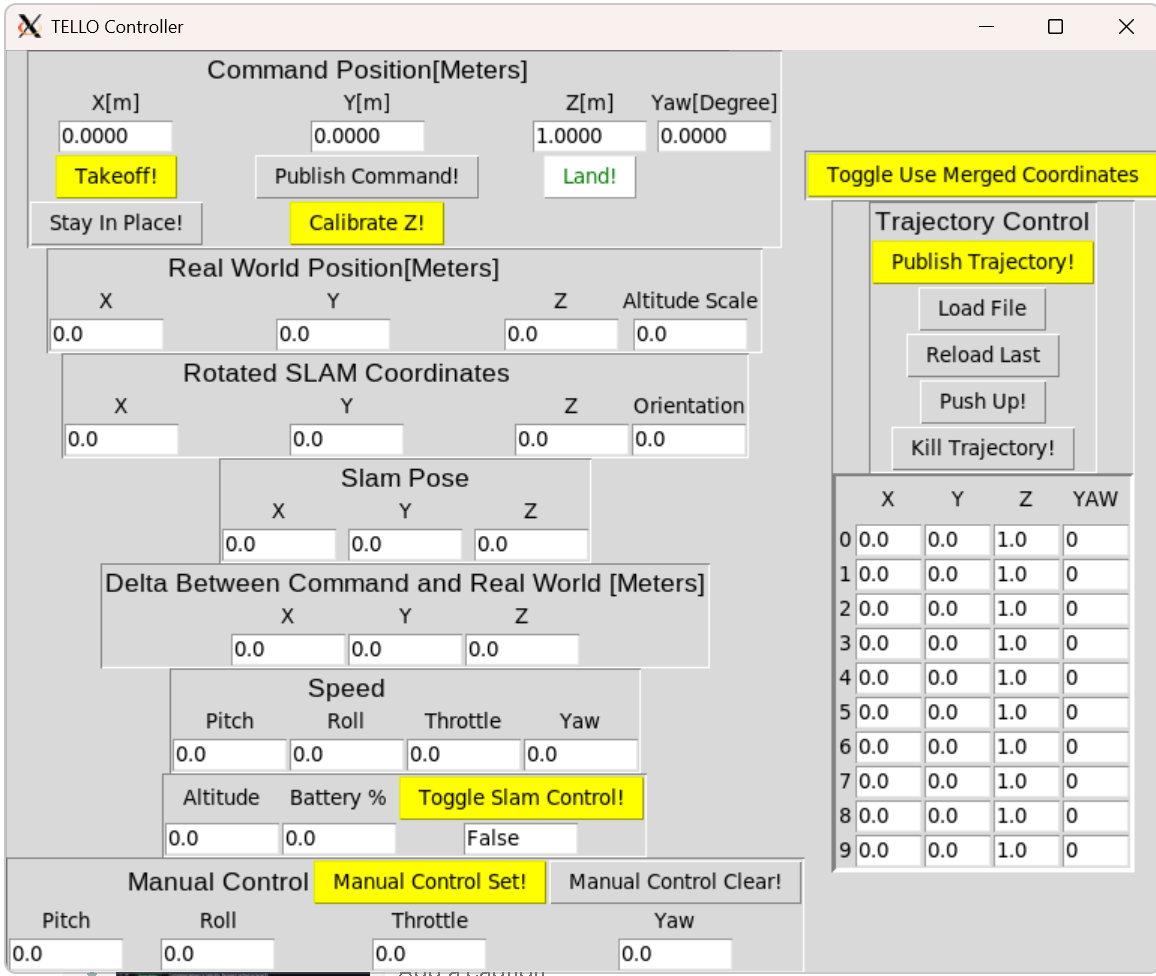This screenshot has width=1156, height=976.
Task: Click Delta Z field
Action: (522, 649)
